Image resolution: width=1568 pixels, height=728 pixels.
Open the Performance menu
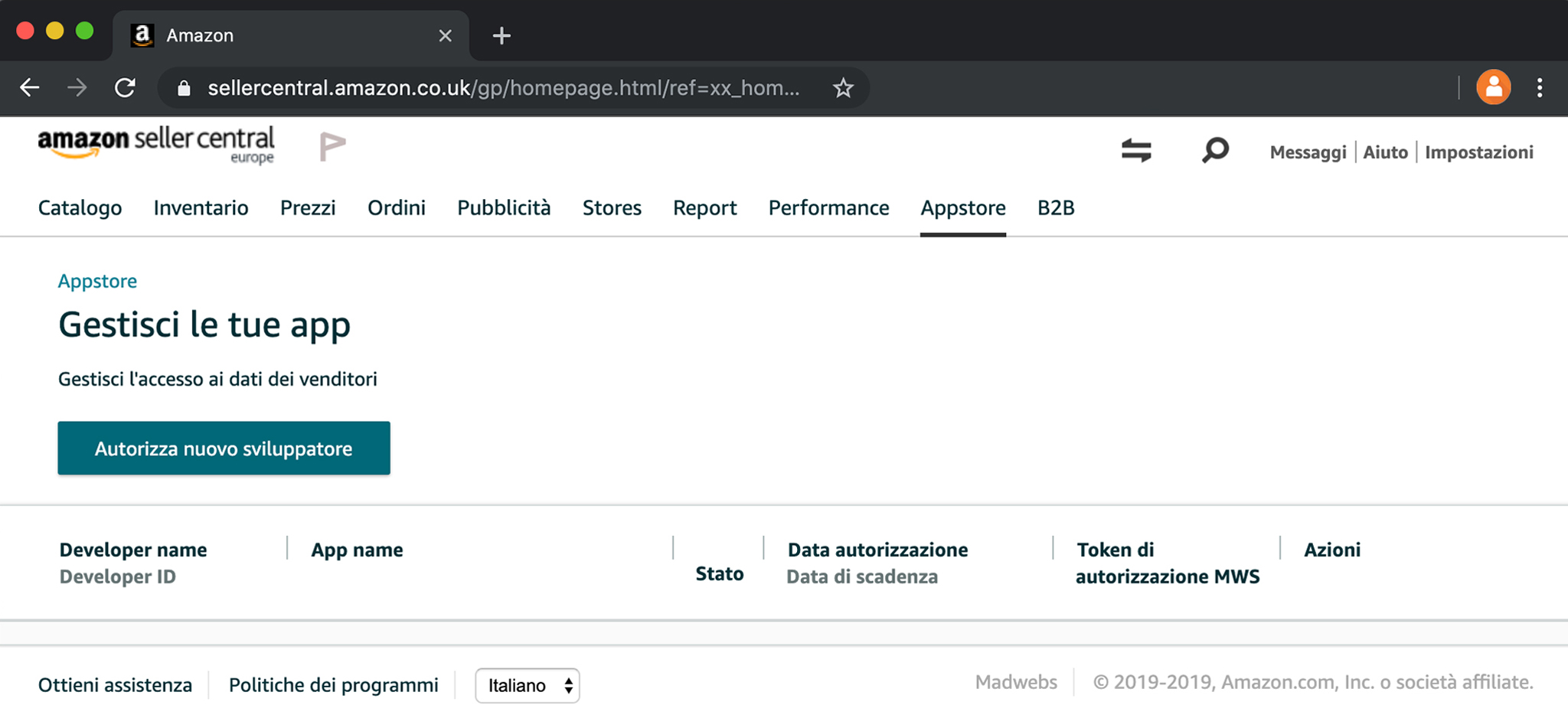828,208
